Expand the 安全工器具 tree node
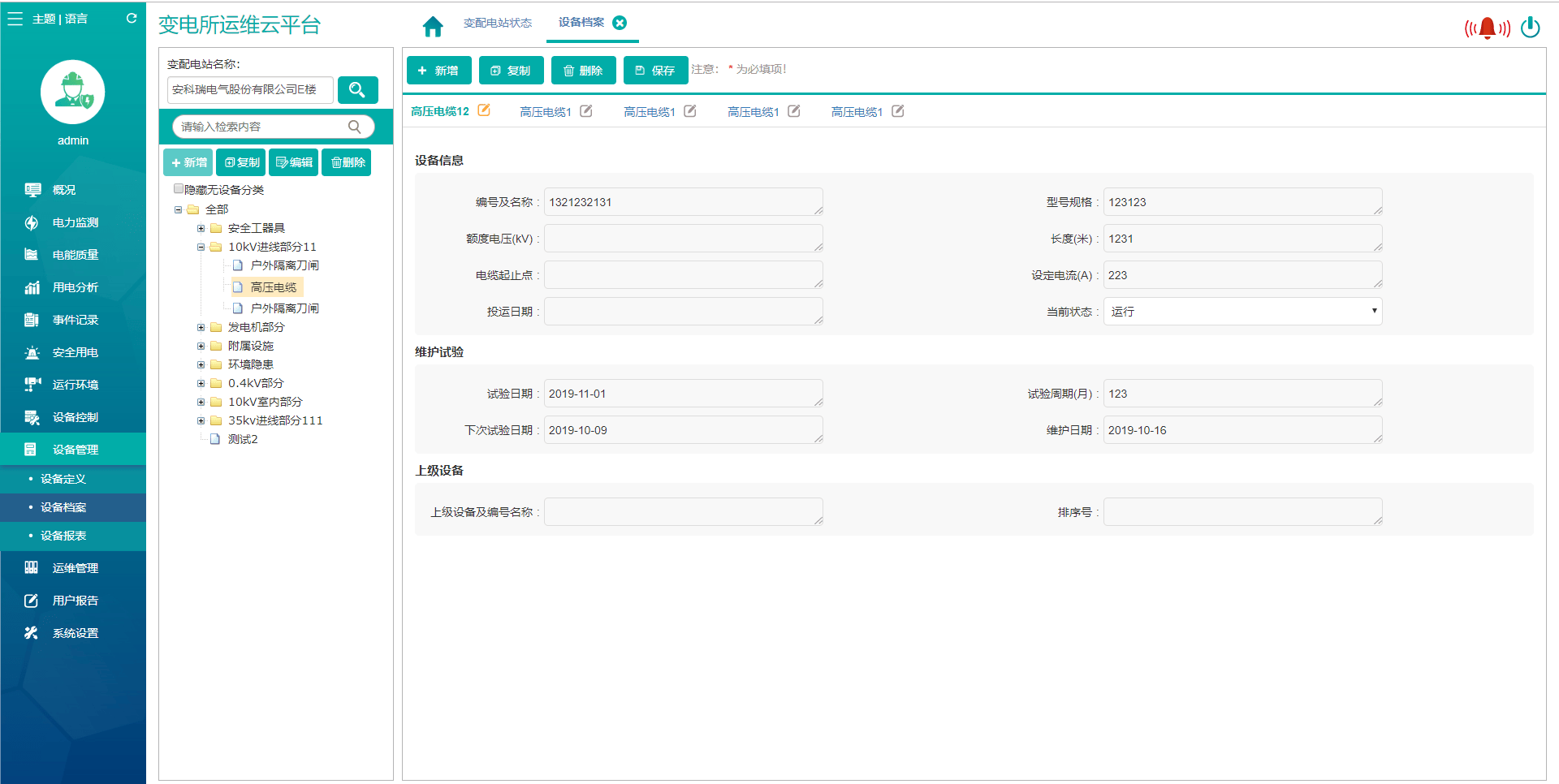 (201, 228)
